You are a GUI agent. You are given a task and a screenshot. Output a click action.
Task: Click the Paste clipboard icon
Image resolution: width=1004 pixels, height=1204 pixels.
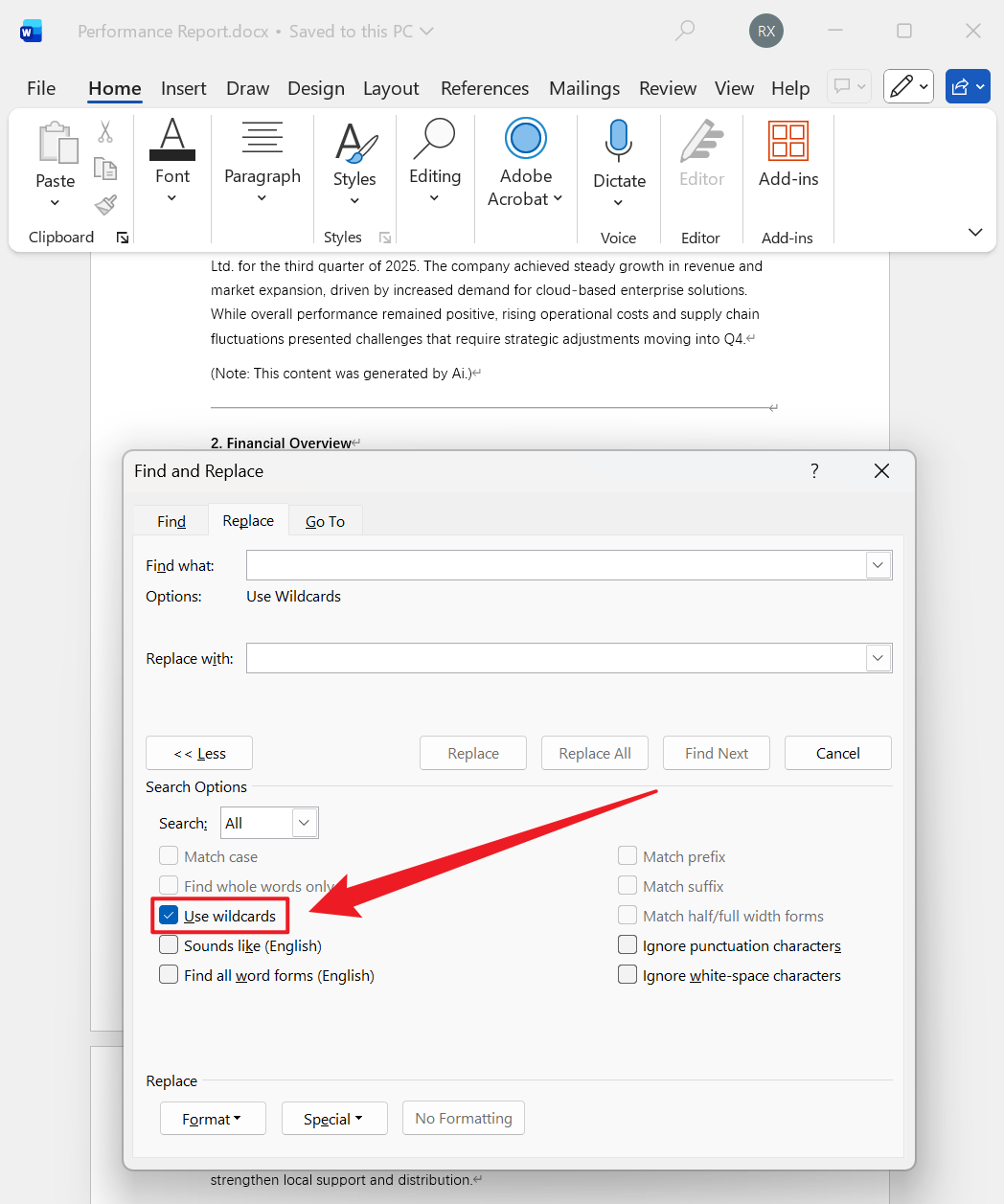[x=57, y=143]
